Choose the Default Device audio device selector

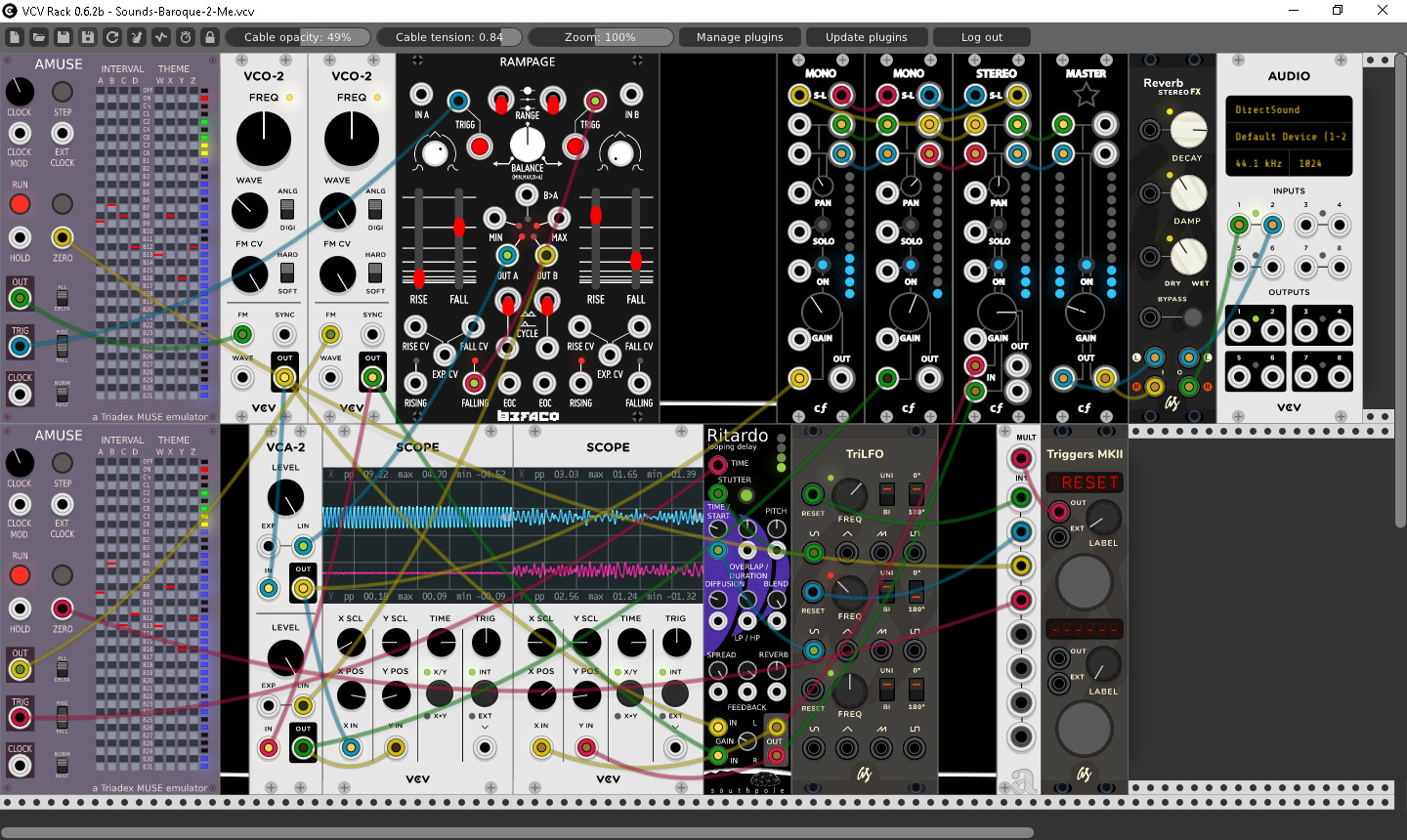[x=1289, y=137]
